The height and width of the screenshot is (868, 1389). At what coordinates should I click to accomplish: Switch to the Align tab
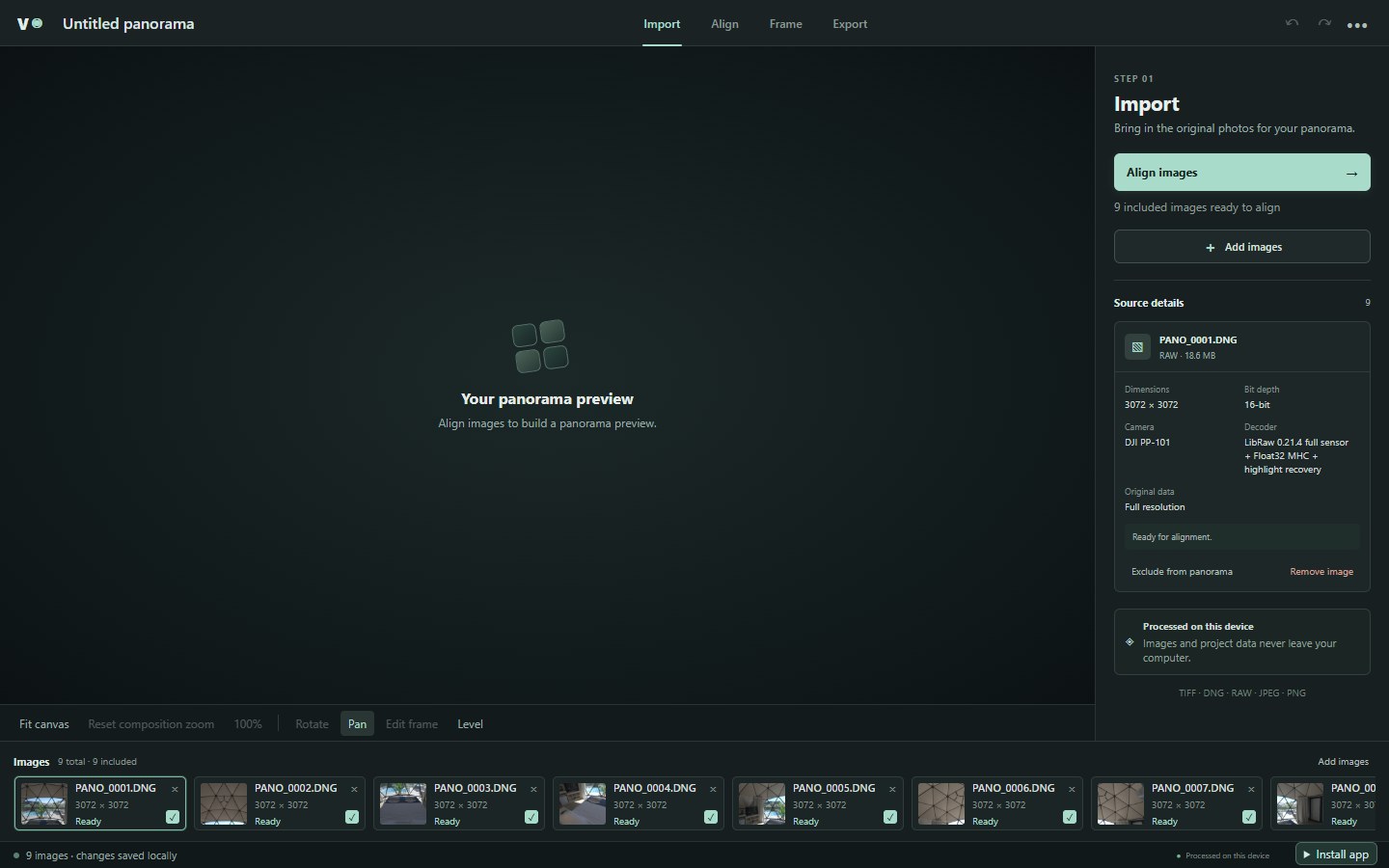click(724, 24)
